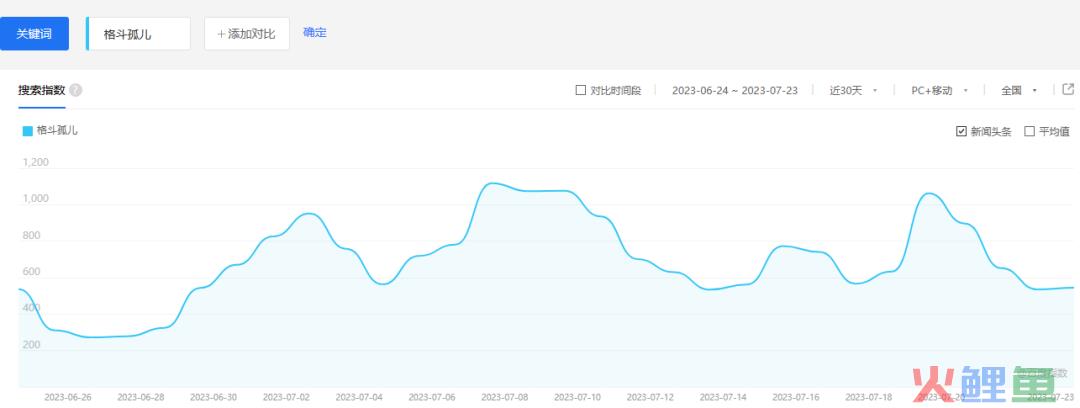Expand the 全国 region dropdown
Image resolution: width=1080 pixels, height=408 pixels.
click(x=1019, y=90)
